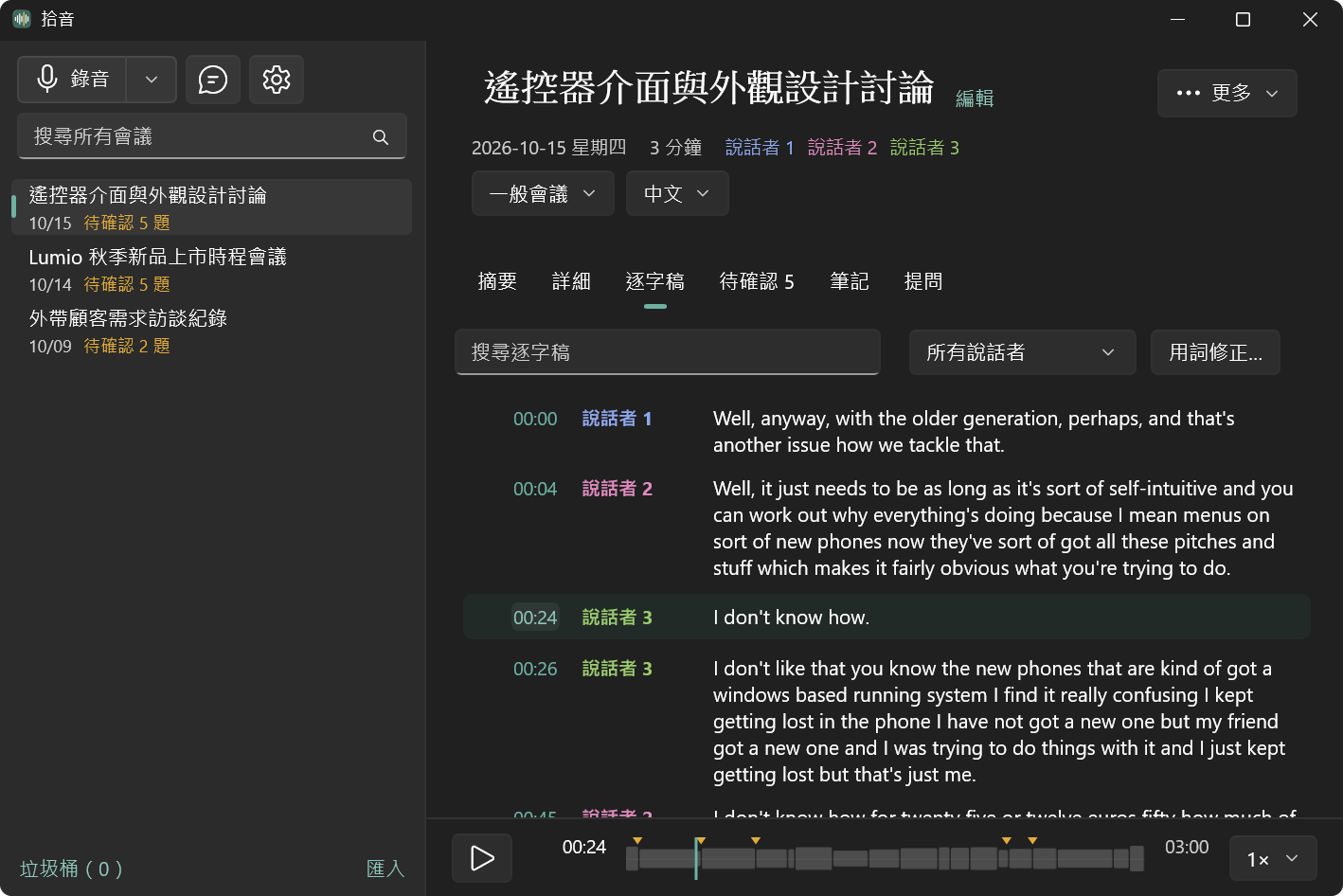Click 編輯 next to the meeting title

tap(975, 99)
